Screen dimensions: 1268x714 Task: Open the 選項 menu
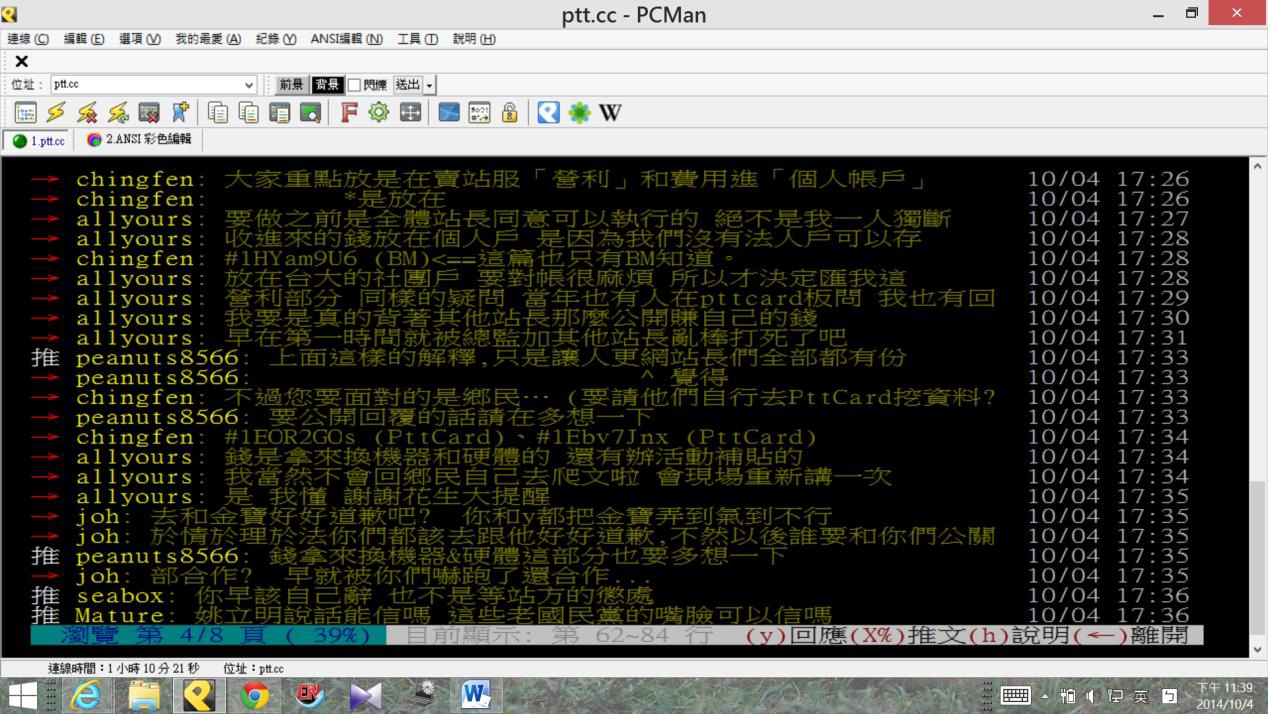point(140,39)
